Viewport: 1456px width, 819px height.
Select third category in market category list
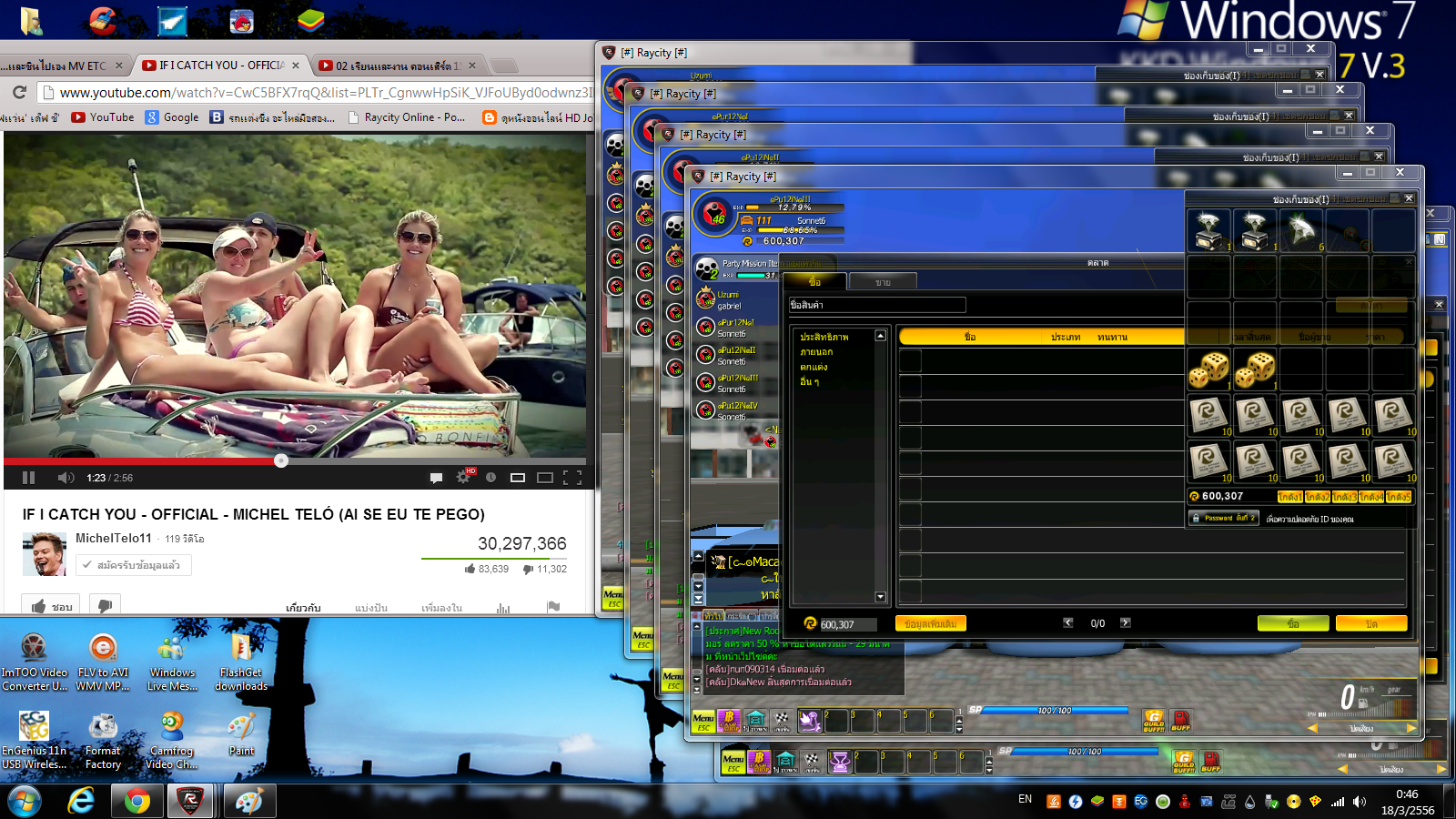[814, 367]
